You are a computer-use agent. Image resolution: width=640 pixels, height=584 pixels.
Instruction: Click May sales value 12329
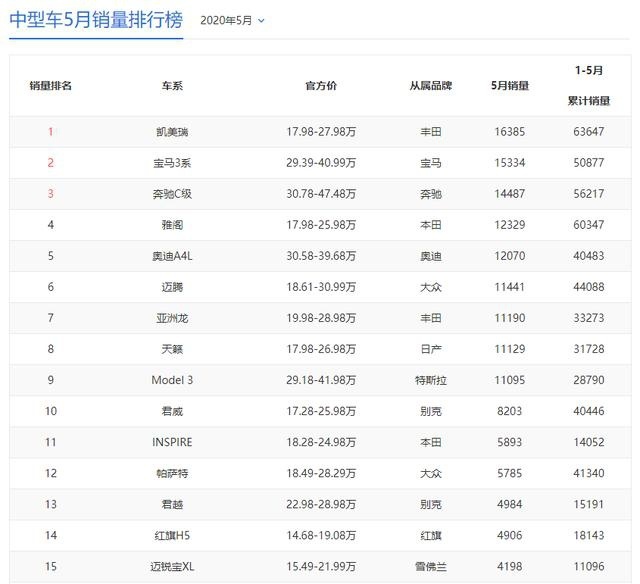click(x=510, y=225)
